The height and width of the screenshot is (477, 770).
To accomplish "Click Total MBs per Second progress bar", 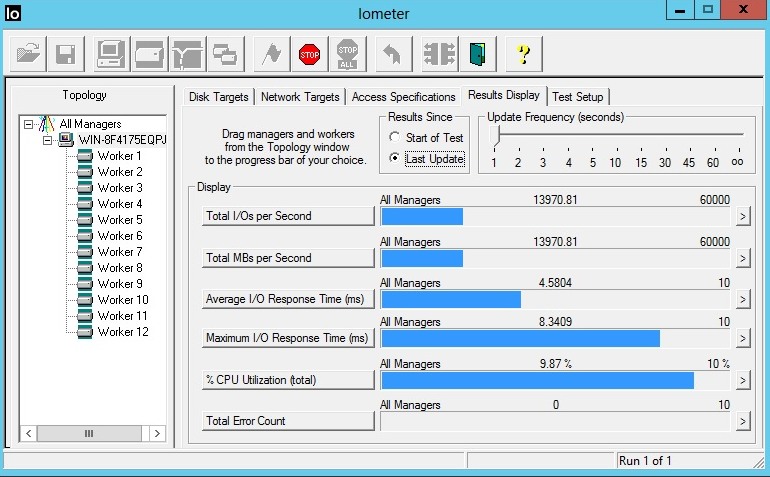I will [556, 258].
